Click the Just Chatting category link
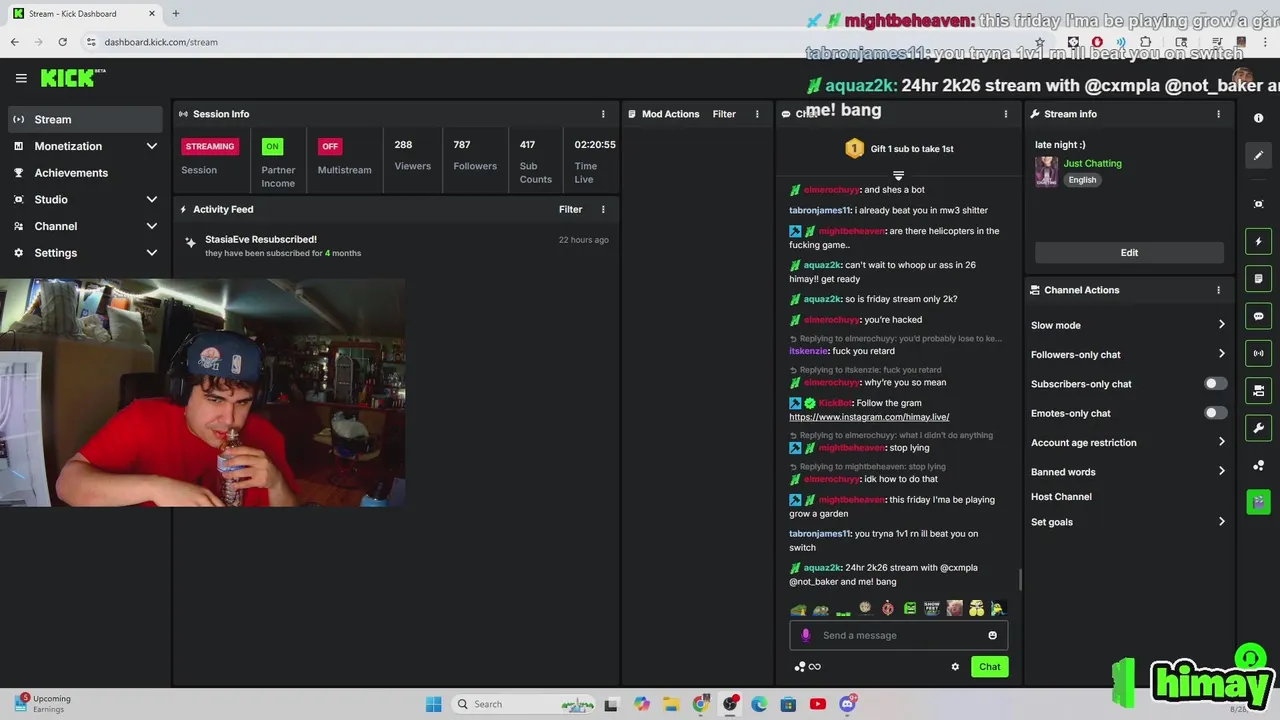The width and height of the screenshot is (1280, 720). coord(1092,163)
